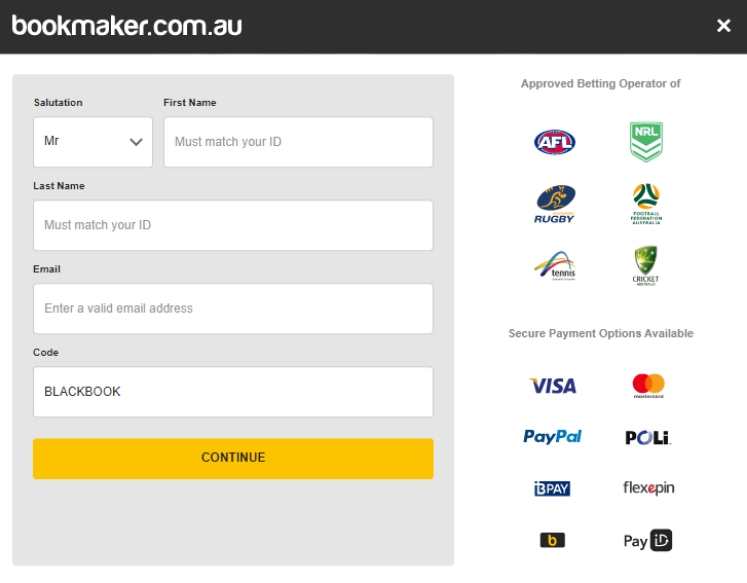This screenshot has height=583, width=747.
Task: Click the POLi payment logo
Action: point(648,437)
